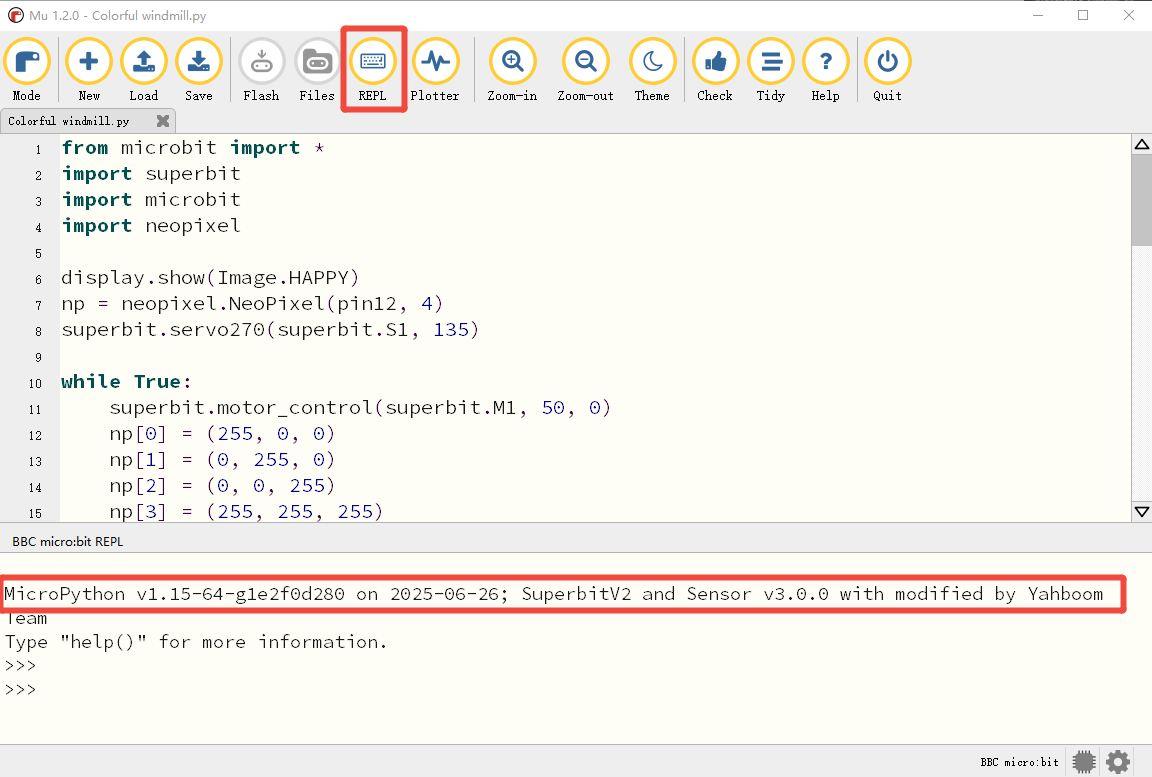
Task: Click the "import microbit" line
Action: [151, 200]
